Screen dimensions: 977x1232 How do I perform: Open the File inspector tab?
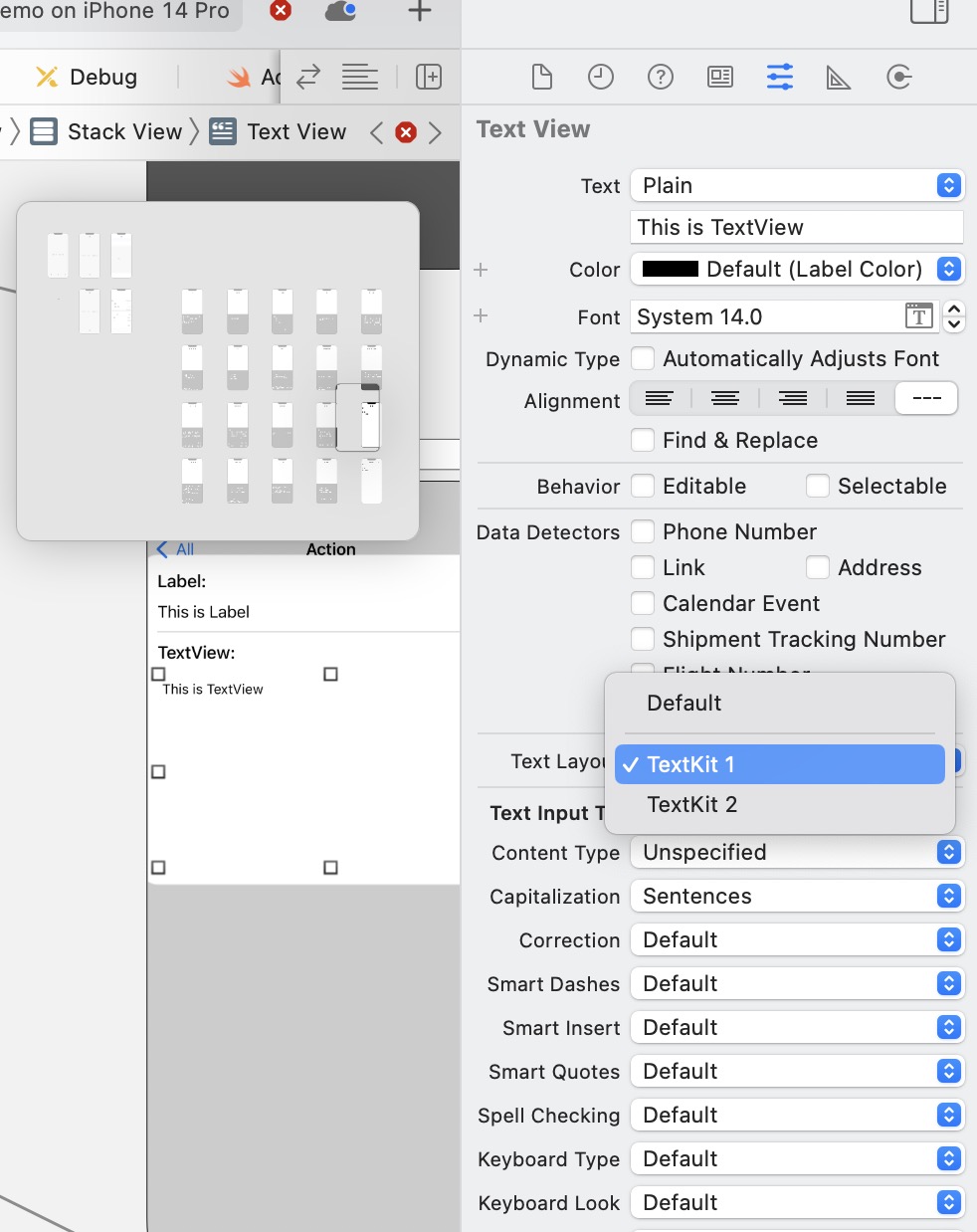click(x=541, y=77)
